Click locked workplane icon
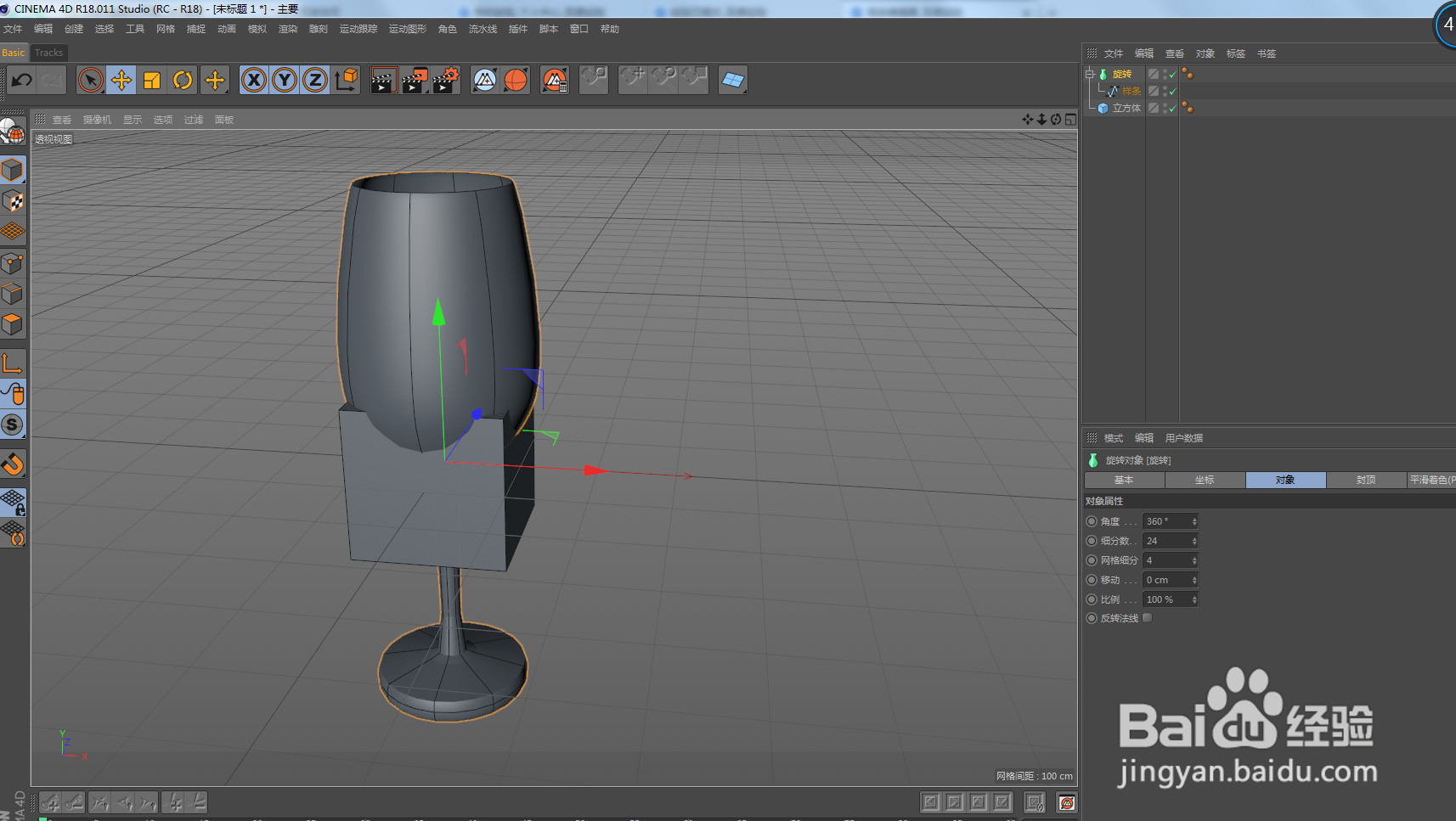The image size is (1456, 821). 13,503
